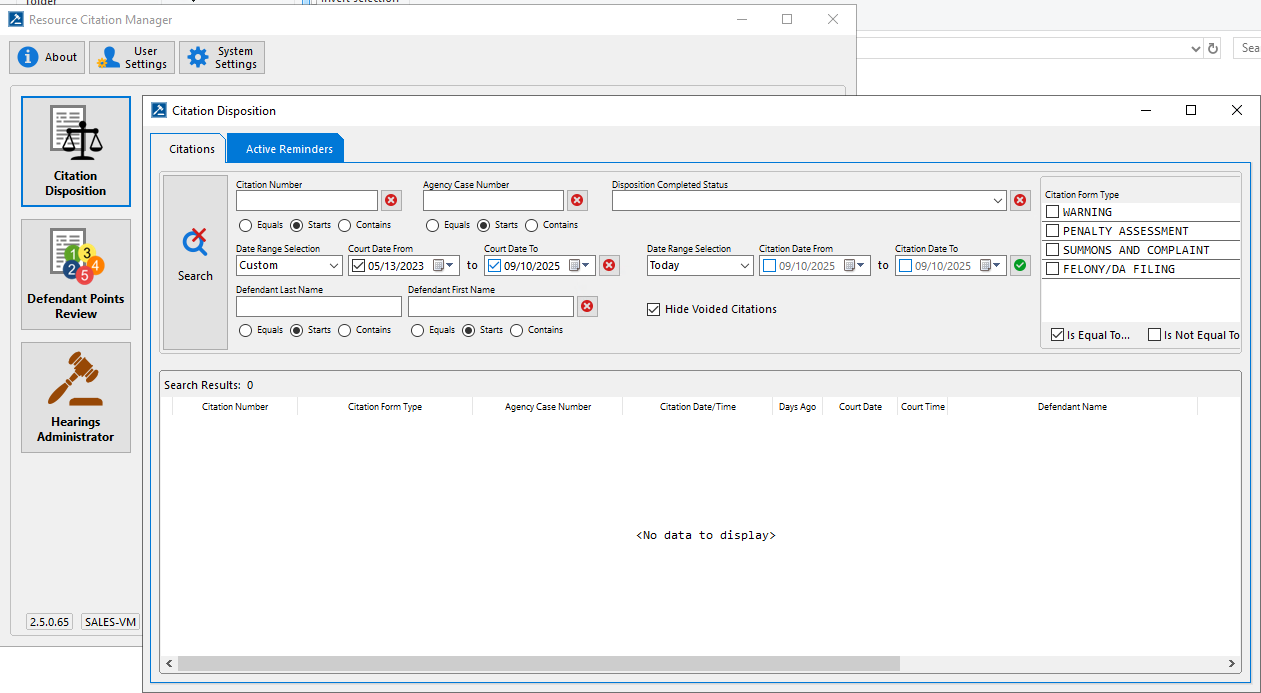This screenshot has height=693, width=1261.
Task: Click the horizontal scrollbar in results
Action: 538,663
